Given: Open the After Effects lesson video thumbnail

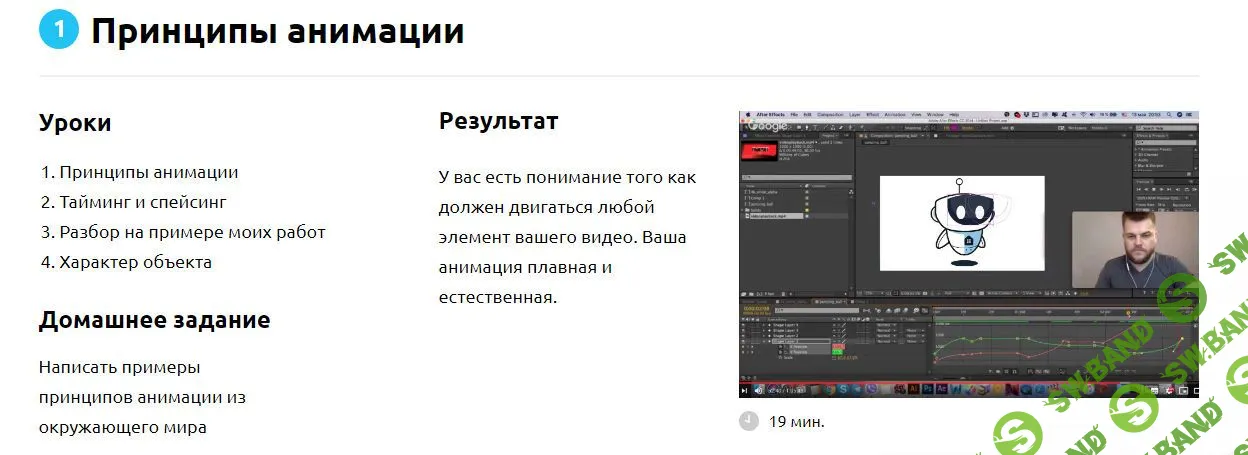Looking at the screenshot, I should point(968,254).
